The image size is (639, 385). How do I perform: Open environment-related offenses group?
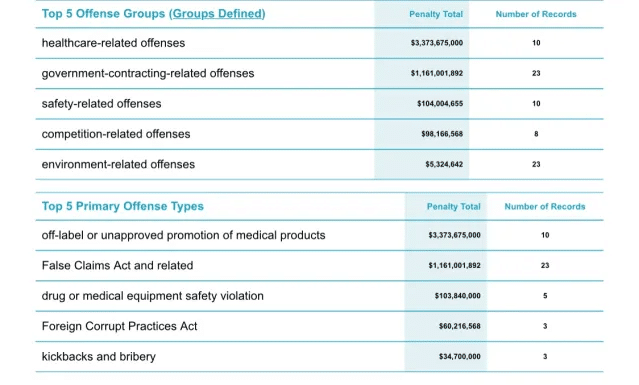coord(118,165)
